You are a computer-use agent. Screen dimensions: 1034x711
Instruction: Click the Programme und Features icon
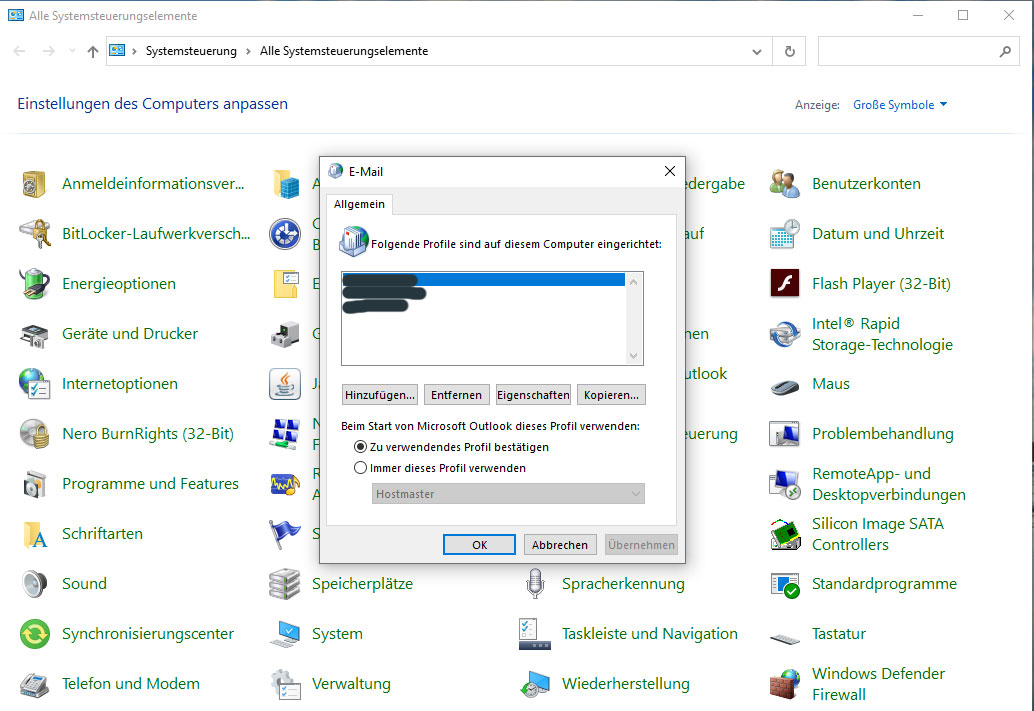(x=34, y=484)
